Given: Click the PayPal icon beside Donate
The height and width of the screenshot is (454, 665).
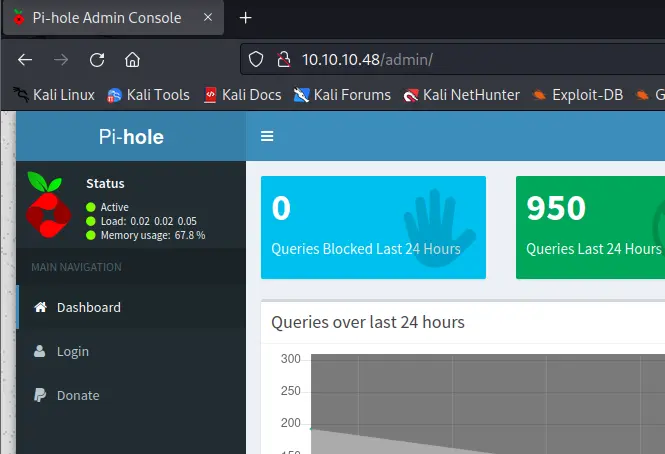Looking at the screenshot, I should coord(40,395).
